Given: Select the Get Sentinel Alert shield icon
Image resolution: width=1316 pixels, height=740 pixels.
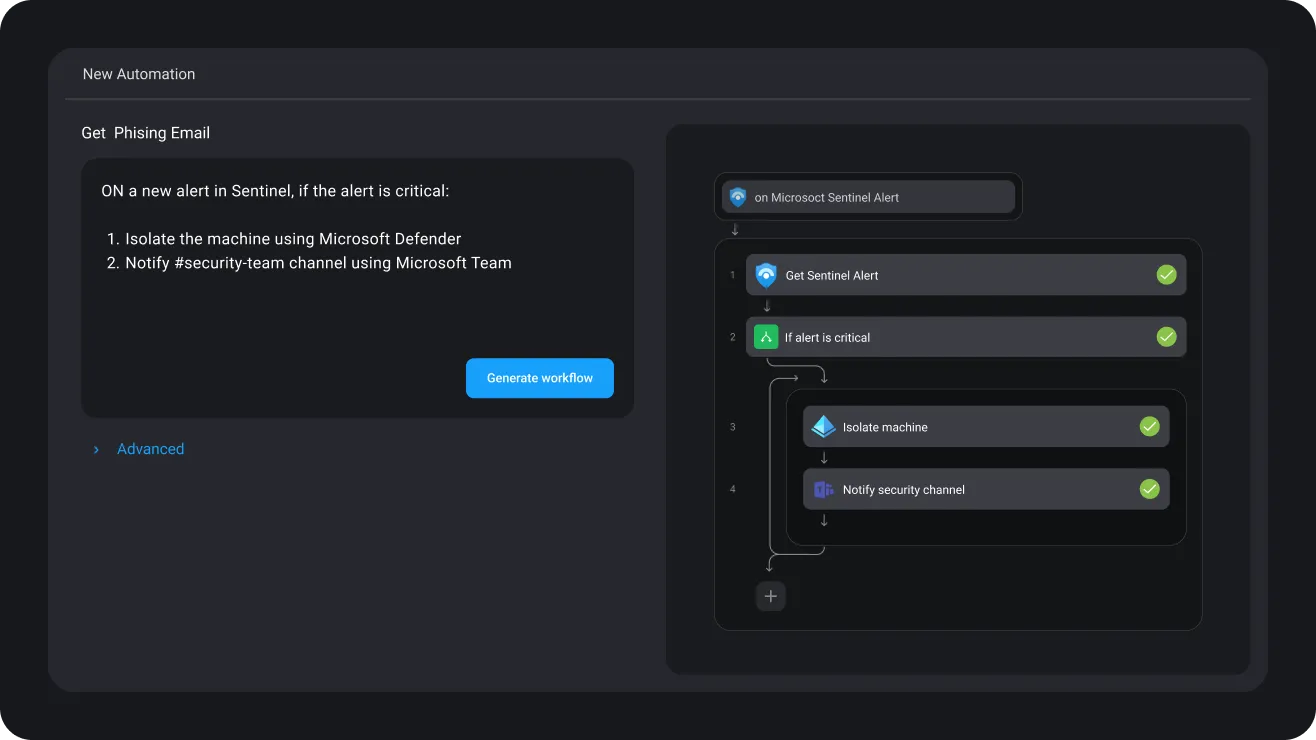Looking at the screenshot, I should (x=766, y=275).
